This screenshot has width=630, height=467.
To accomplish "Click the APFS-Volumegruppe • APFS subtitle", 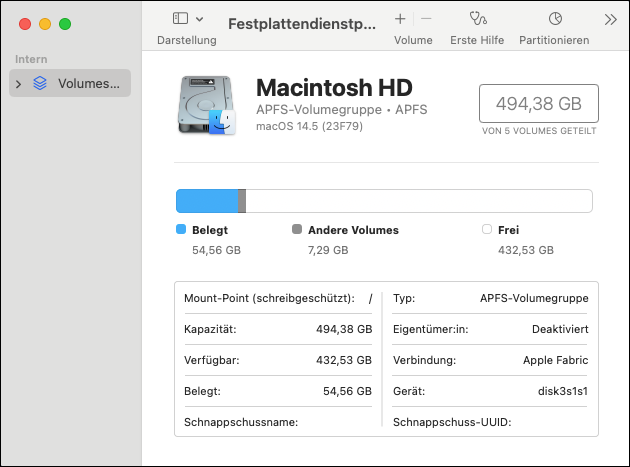I will pyautogui.click(x=342, y=109).
